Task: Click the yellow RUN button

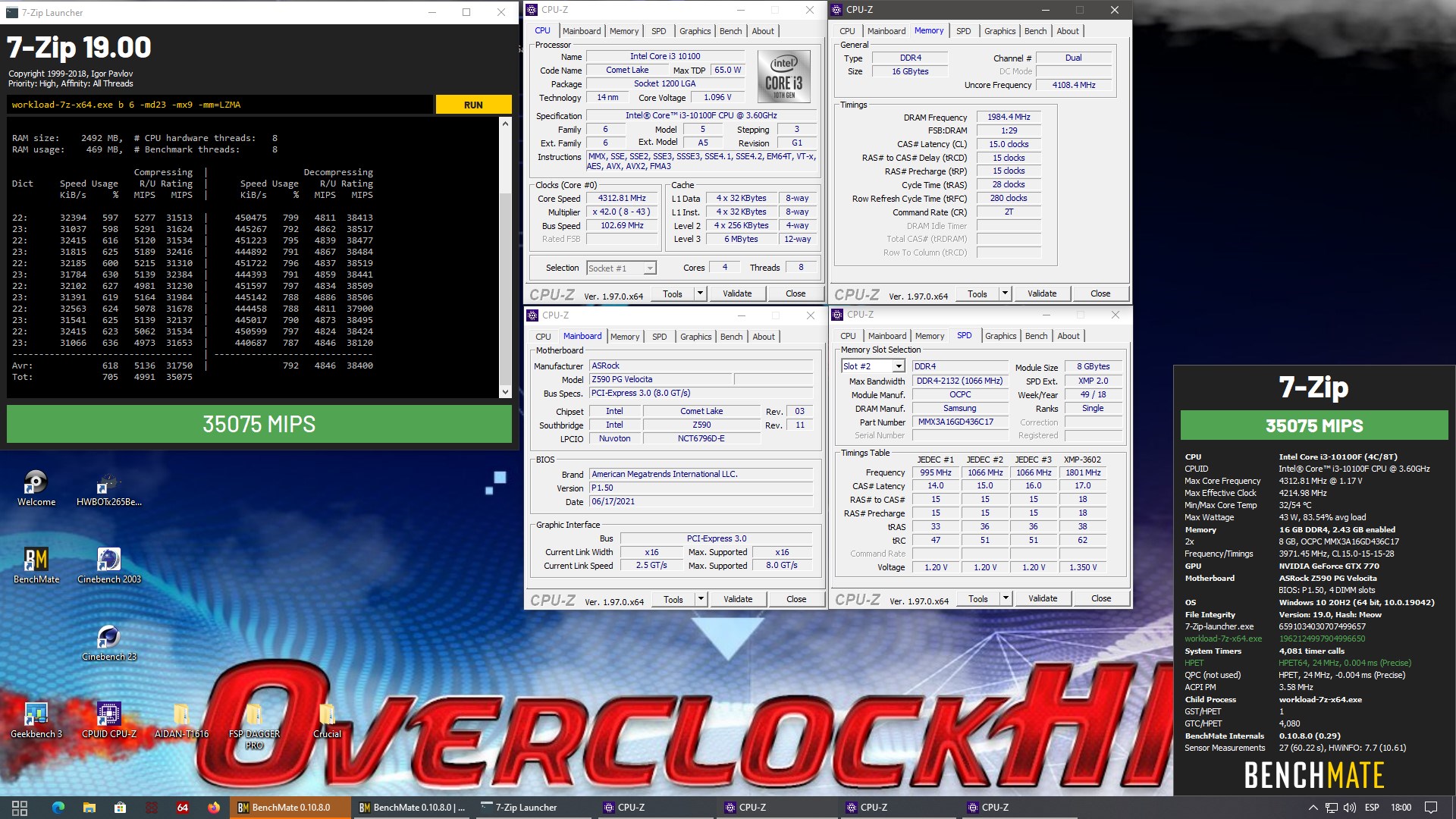Action: tap(473, 105)
